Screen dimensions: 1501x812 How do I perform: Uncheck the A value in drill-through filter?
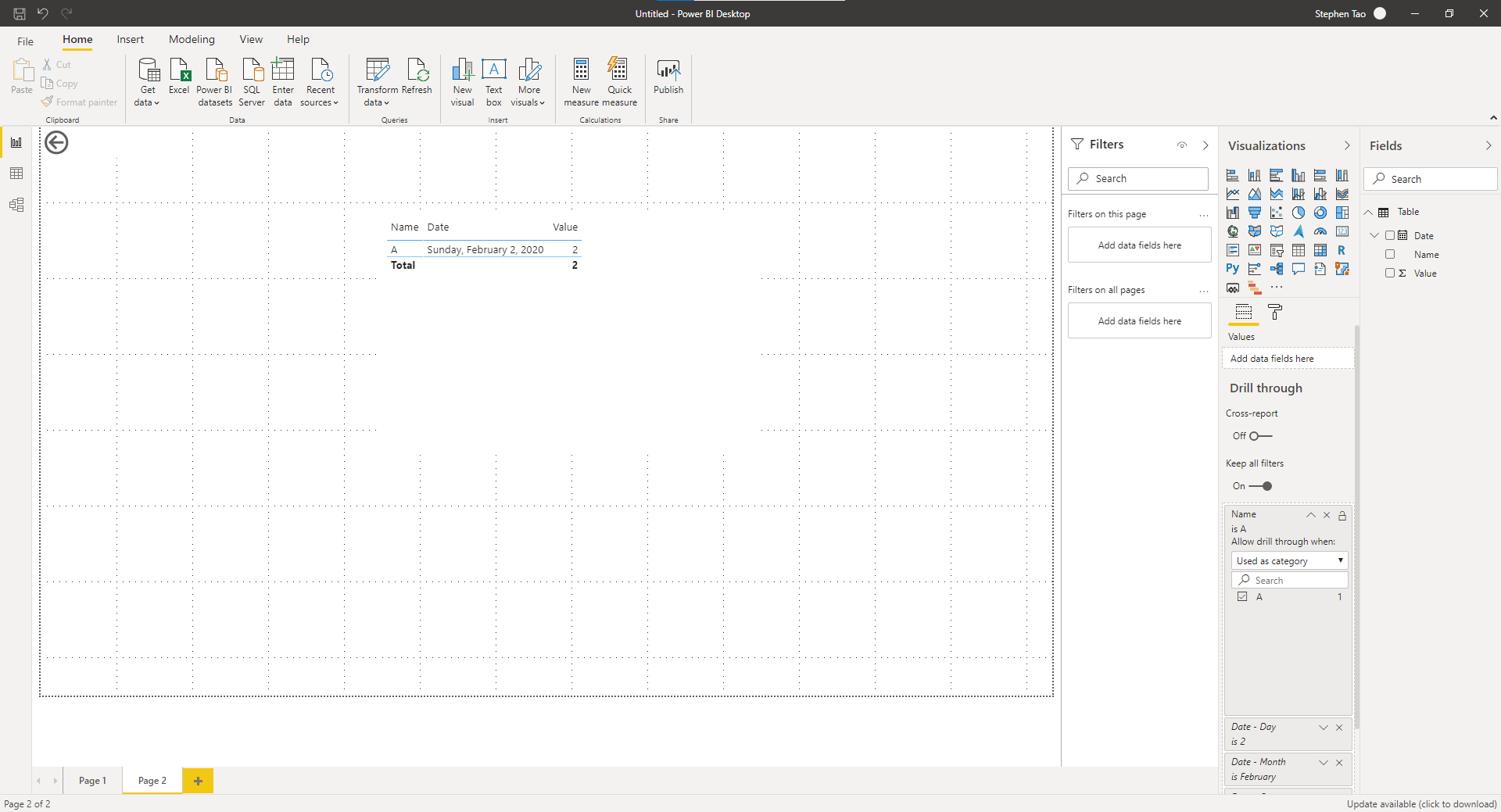(x=1242, y=596)
